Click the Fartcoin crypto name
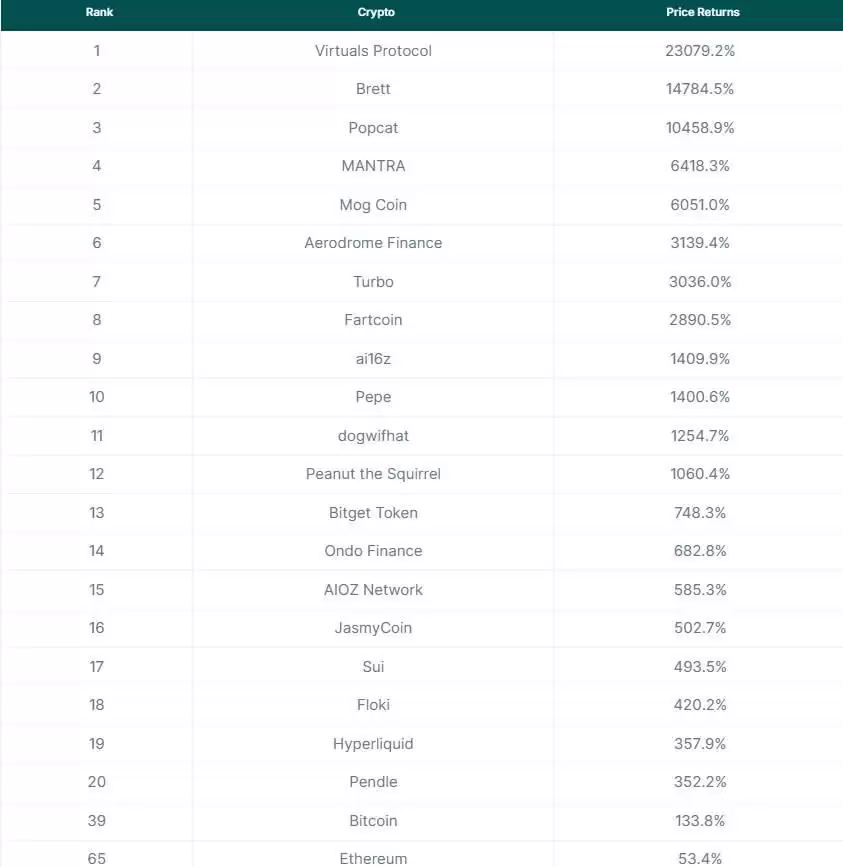 click(x=373, y=320)
